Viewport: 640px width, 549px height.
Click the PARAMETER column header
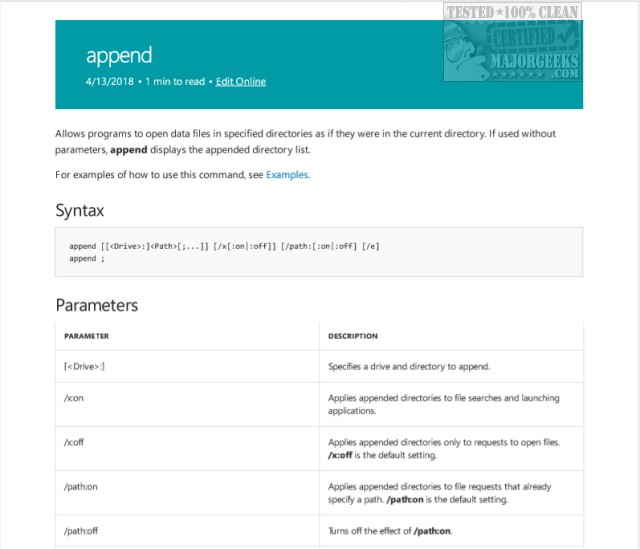(87, 336)
